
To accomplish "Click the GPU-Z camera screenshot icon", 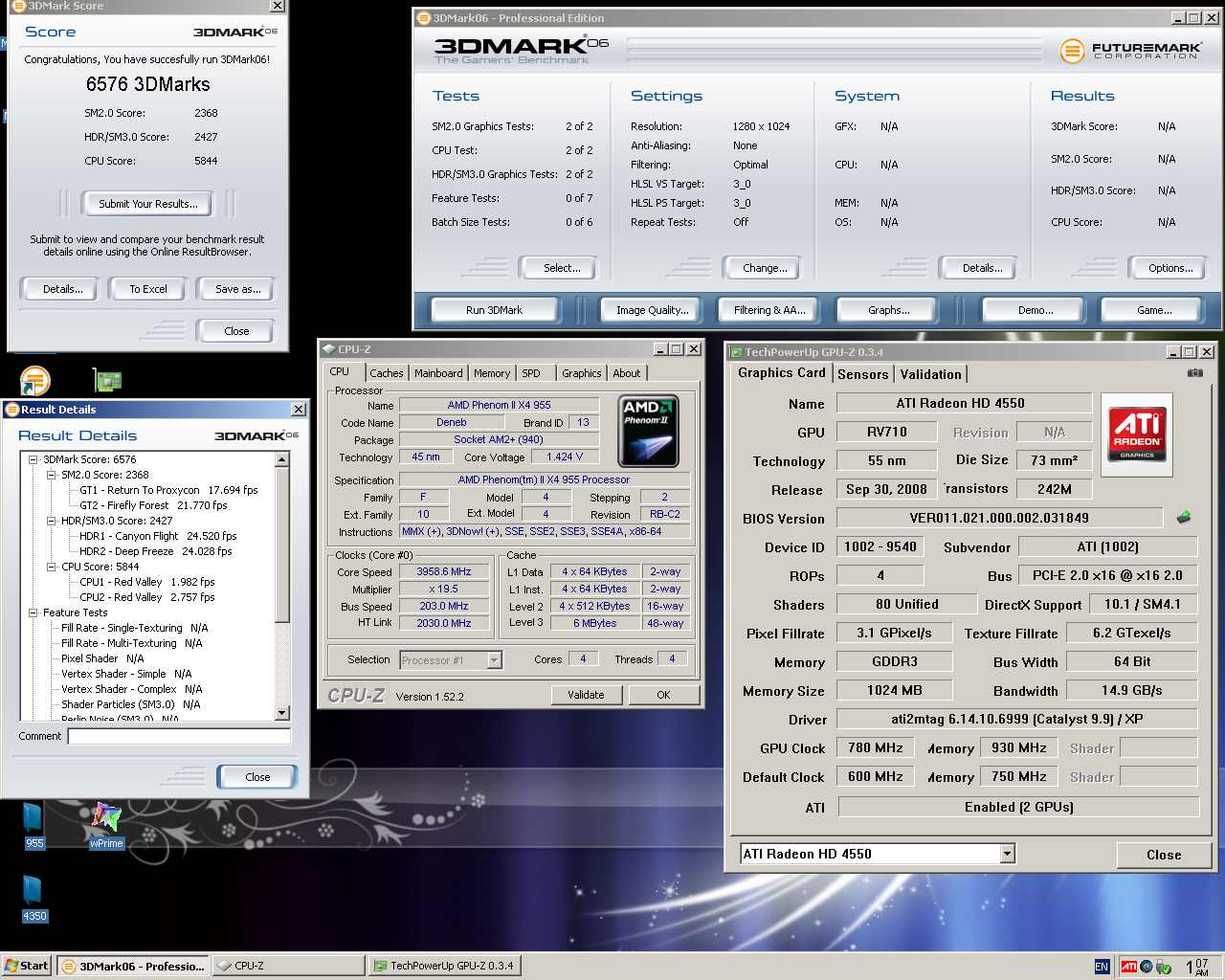I will 1195,373.
